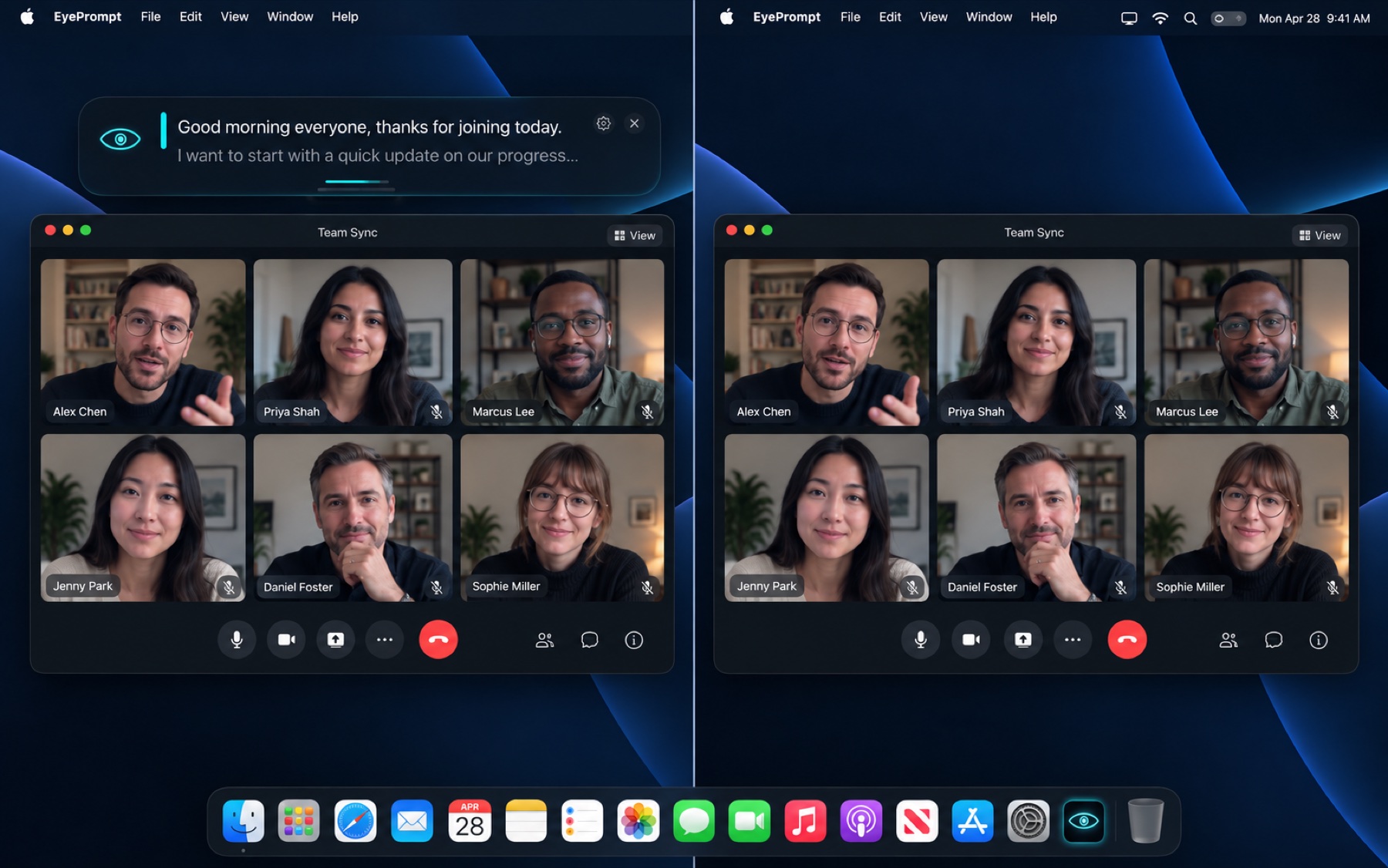Launch EyePrompt from the Dock
This screenshot has height=868, width=1388.
click(x=1083, y=821)
